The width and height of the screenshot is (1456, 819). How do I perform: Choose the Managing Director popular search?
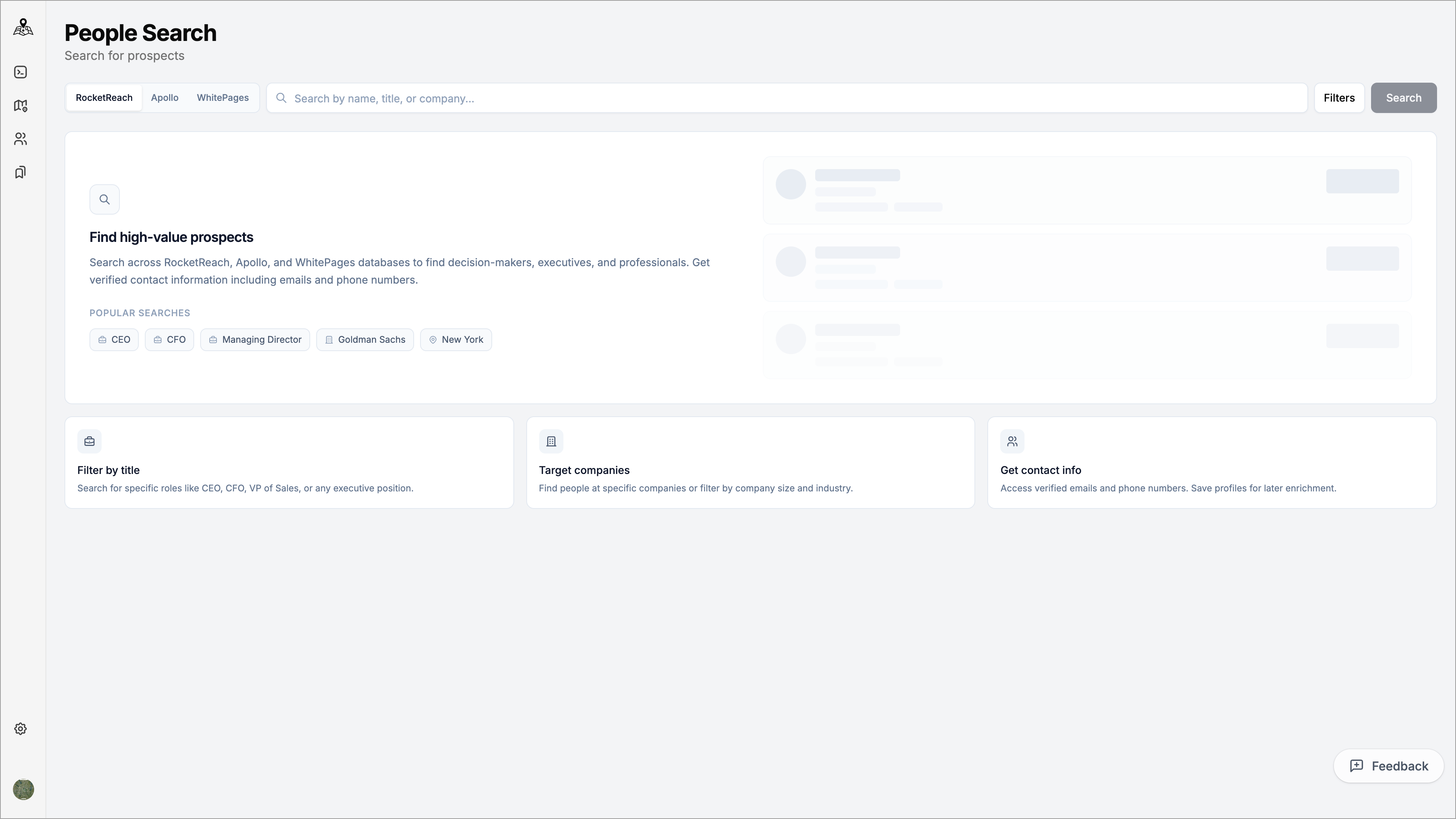click(255, 340)
